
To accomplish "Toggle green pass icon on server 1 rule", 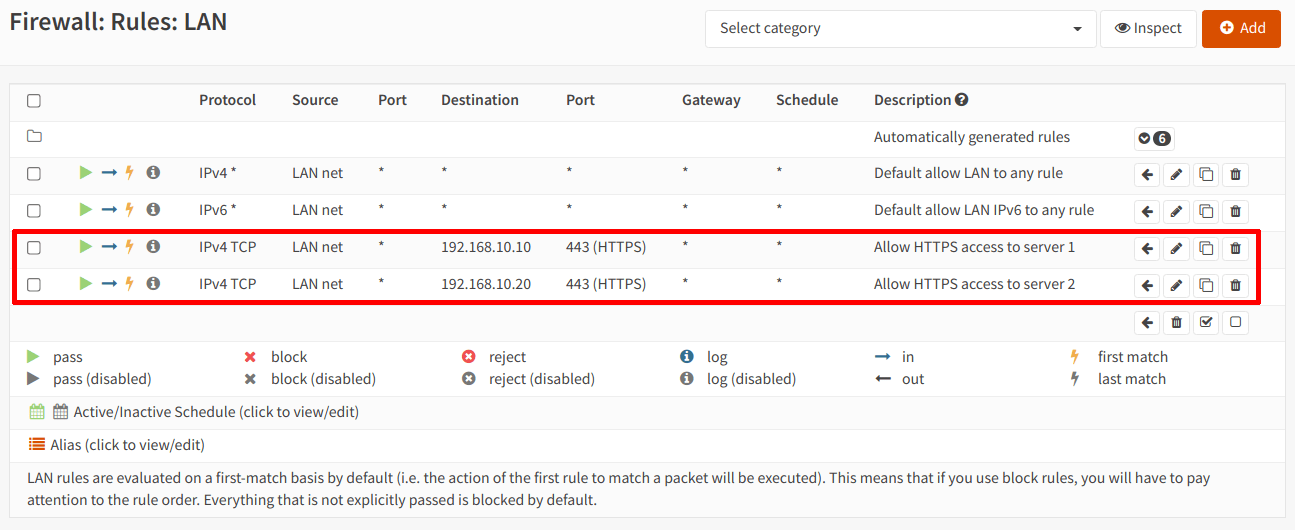I will (x=86, y=247).
